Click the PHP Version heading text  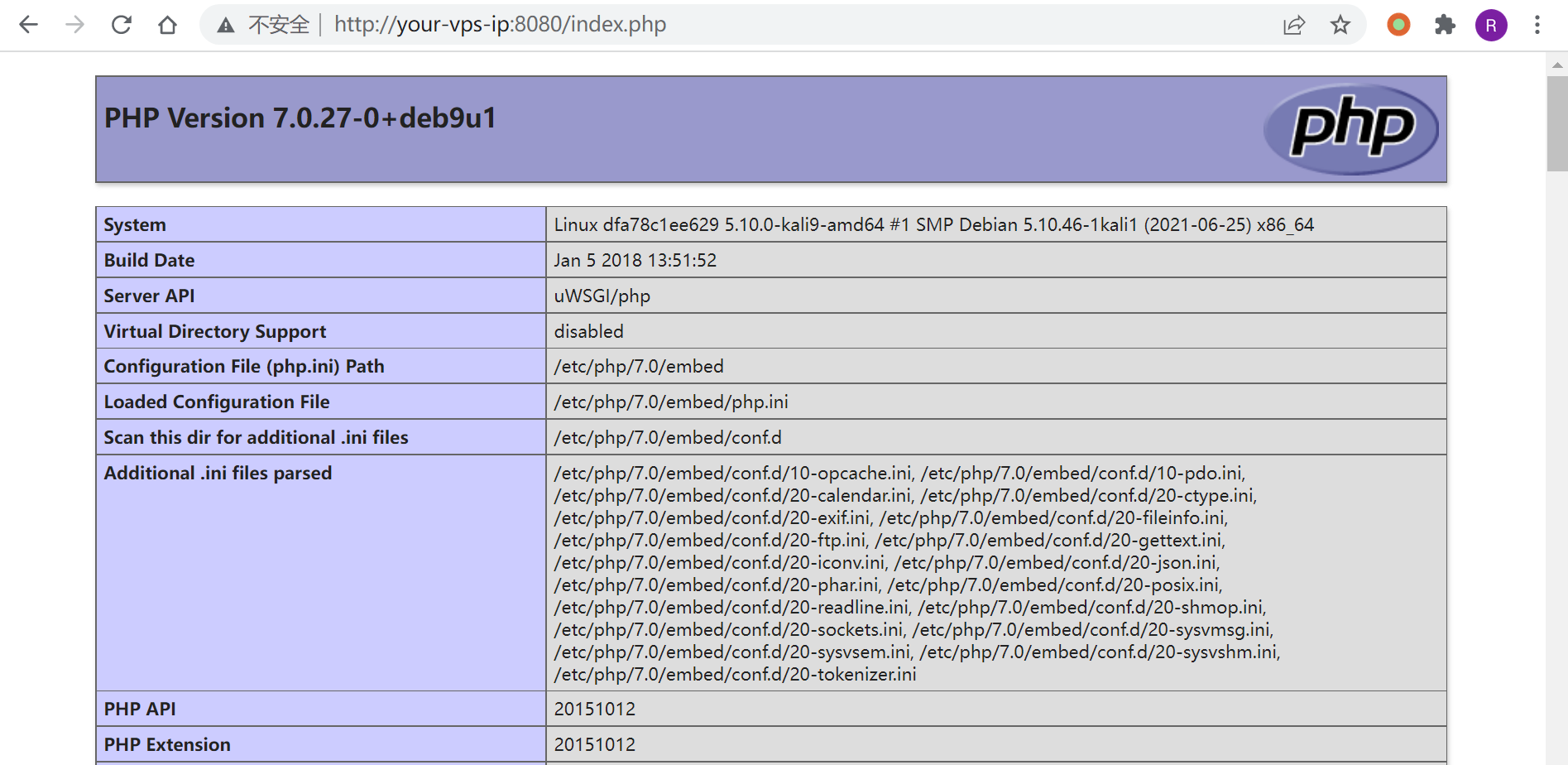(300, 118)
